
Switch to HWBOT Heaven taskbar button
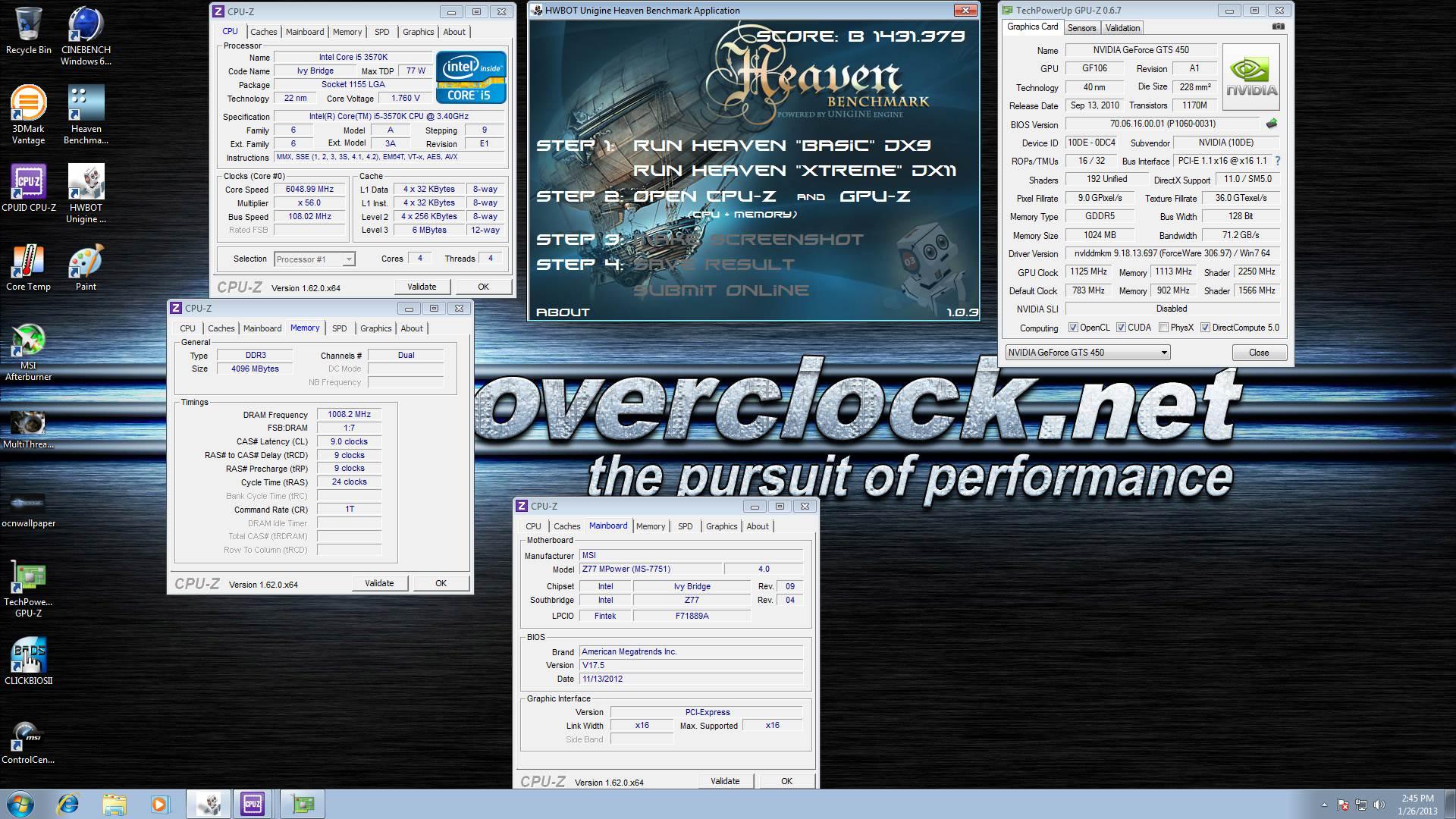[209, 804]
